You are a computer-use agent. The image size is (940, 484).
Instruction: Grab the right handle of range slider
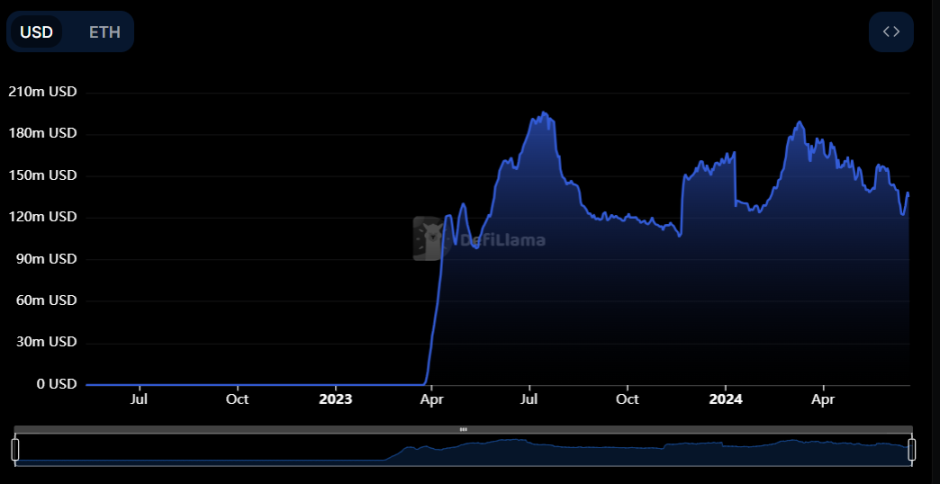[x=911, y=450]
